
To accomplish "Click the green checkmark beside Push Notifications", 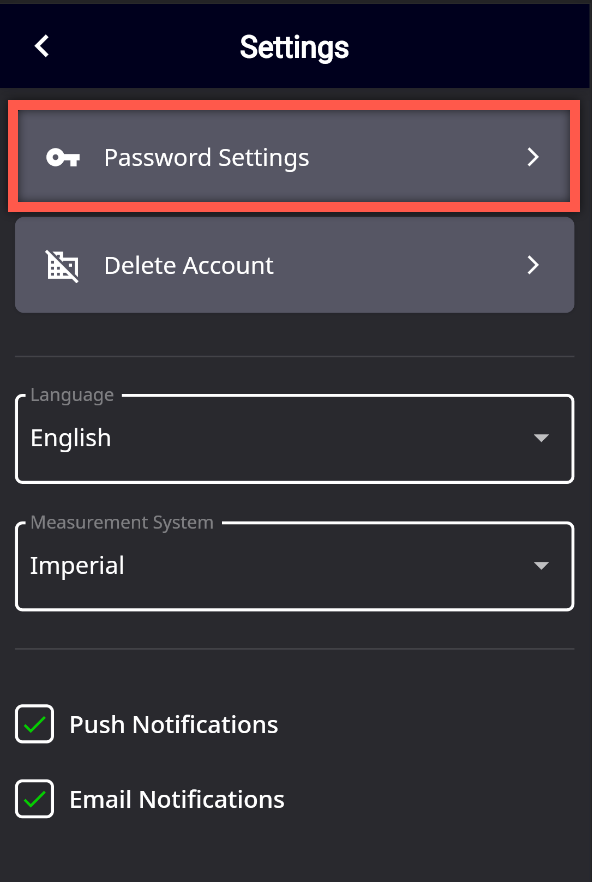I will [34, 724].
